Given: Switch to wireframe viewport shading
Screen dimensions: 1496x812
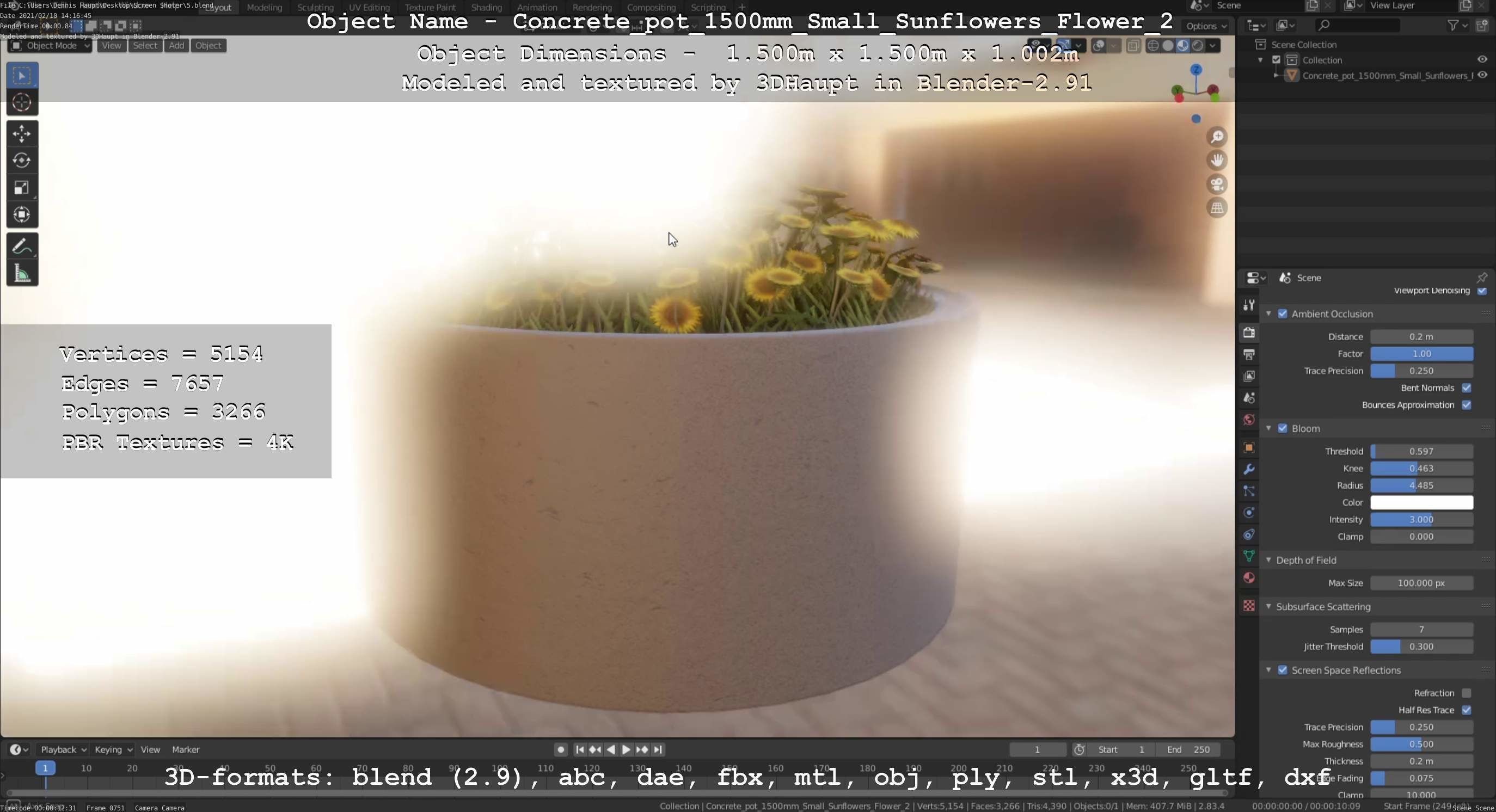Looking at the screenshot, I should click(1154, 46).
